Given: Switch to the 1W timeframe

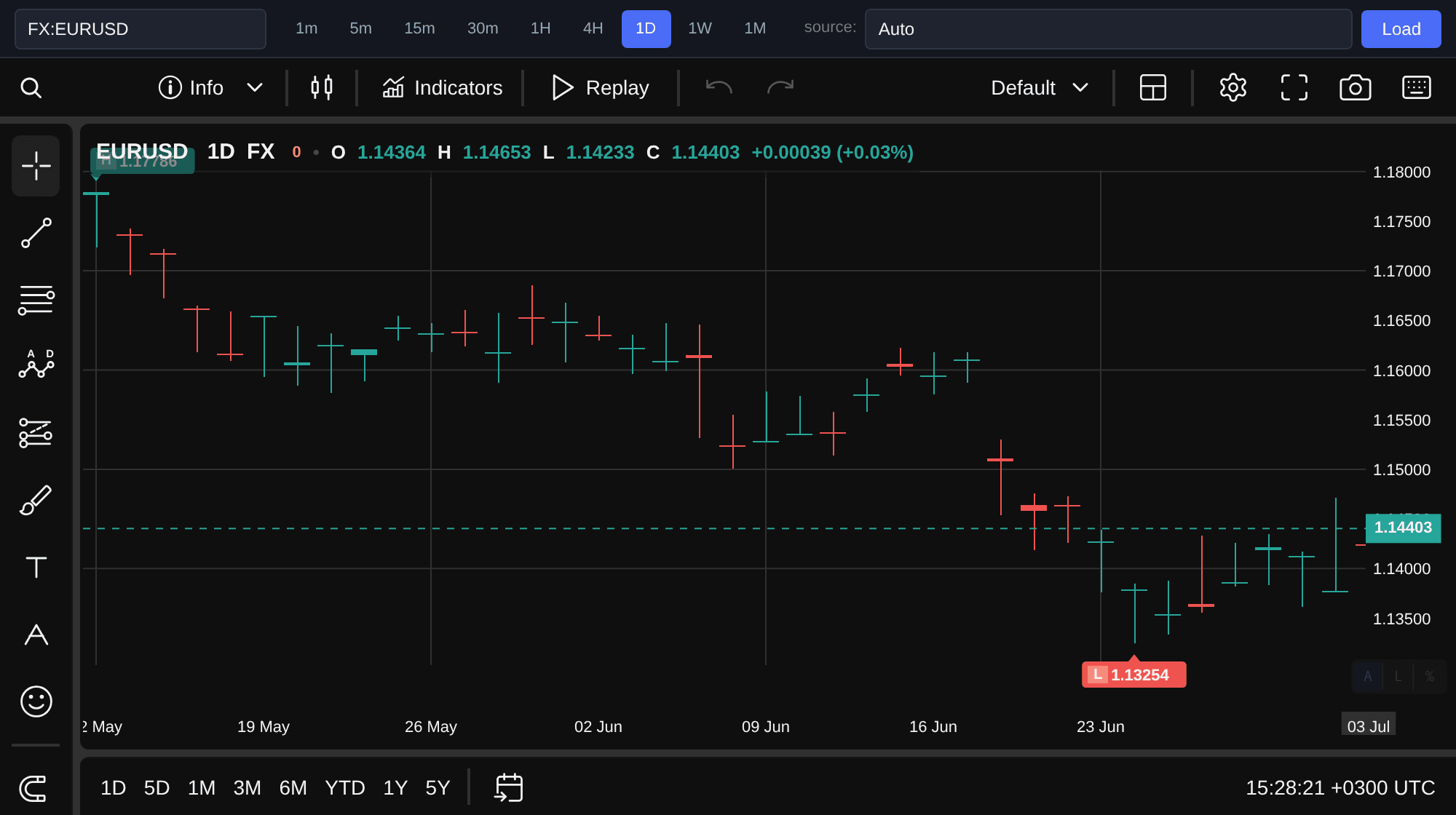Looking at the screenshot, I should pos(700,28).
